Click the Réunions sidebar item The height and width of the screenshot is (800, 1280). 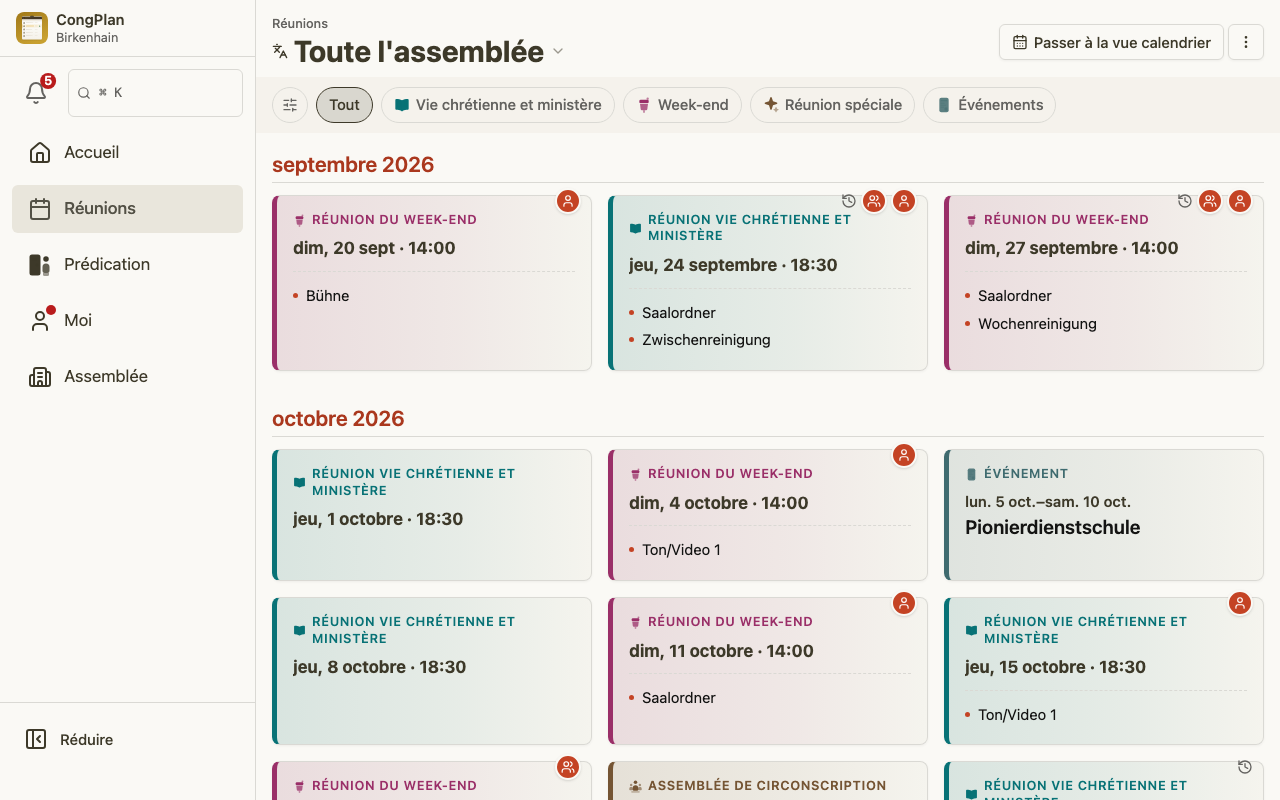point(127,208)
